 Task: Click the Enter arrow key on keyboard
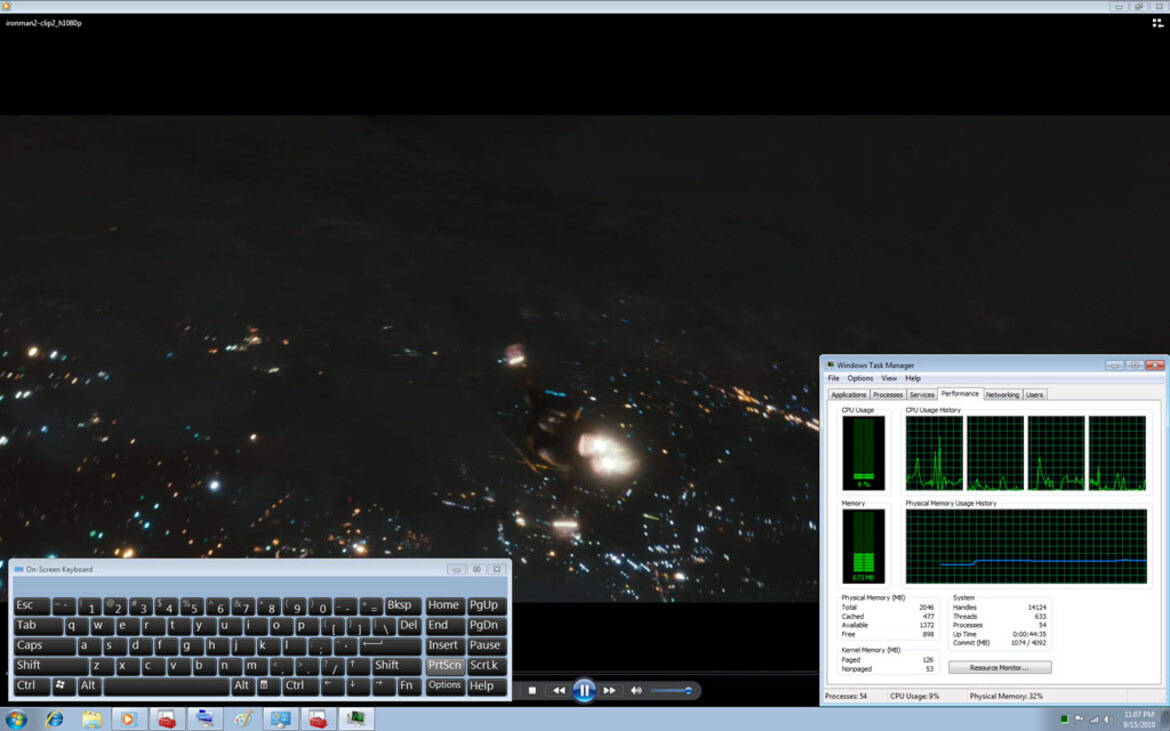(x=390, y=645)
